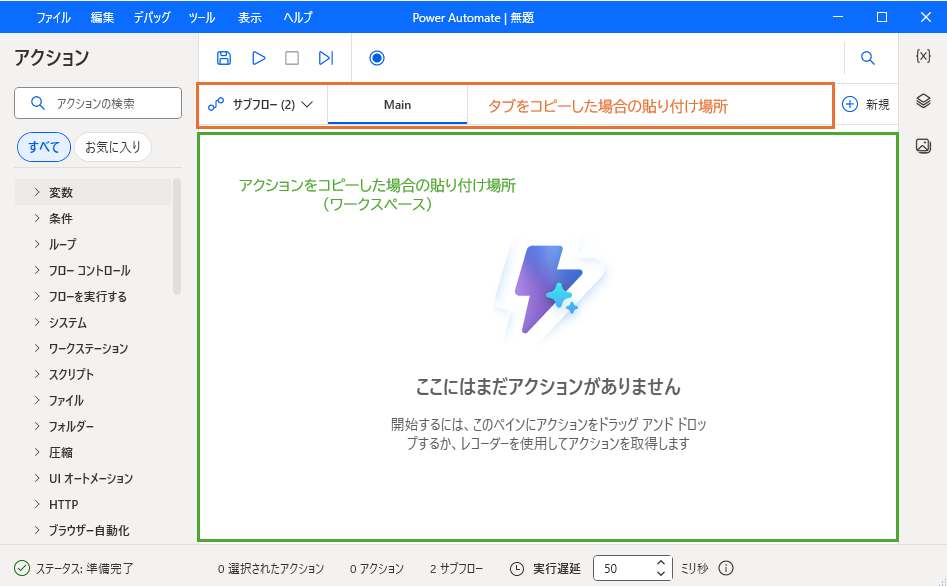The width and height of the screenshot is (947, 586).
Task: Select the Main subflow tab
Action: [397, 104]
